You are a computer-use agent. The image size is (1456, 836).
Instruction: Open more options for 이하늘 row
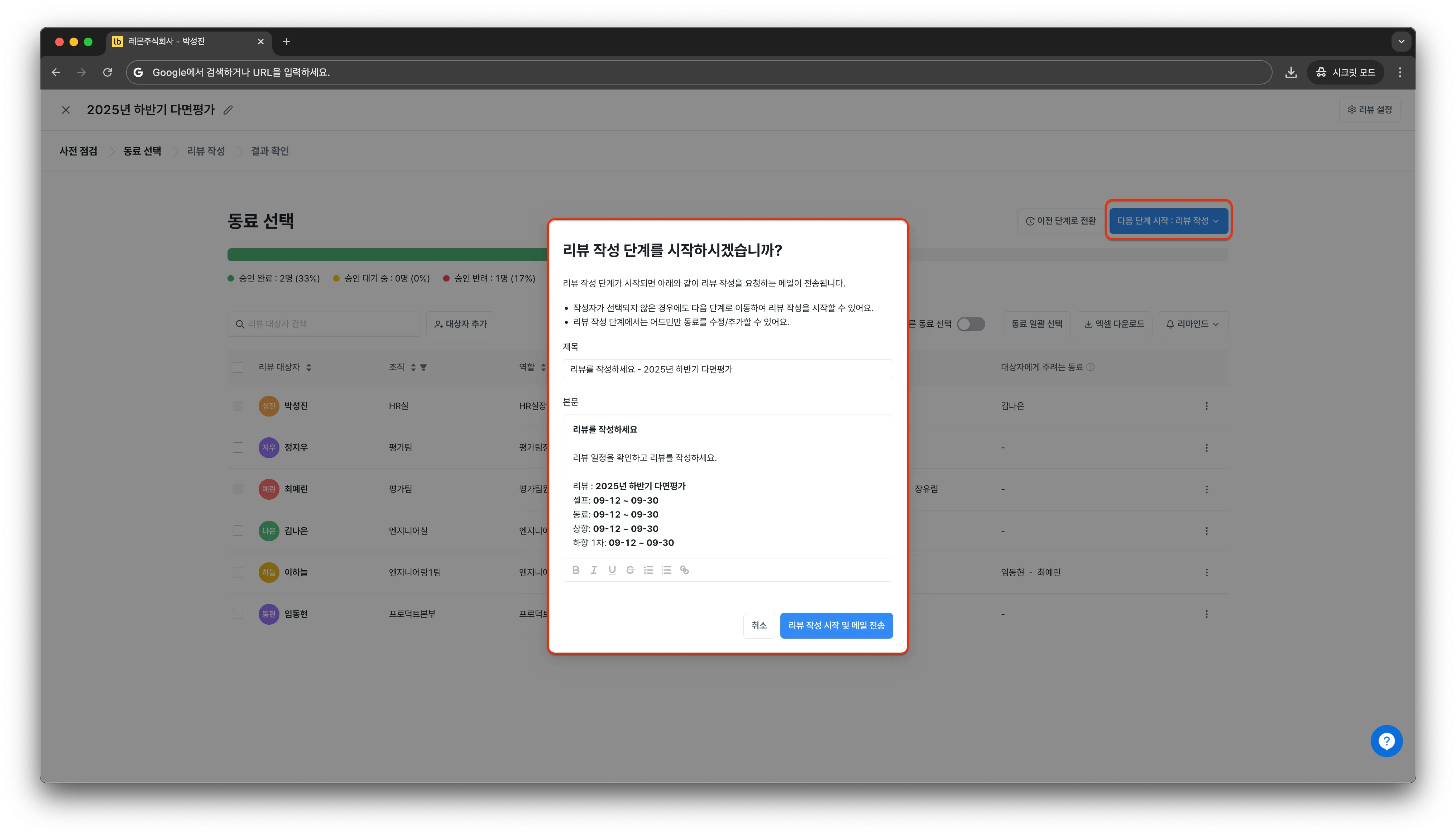[1206, 572]
